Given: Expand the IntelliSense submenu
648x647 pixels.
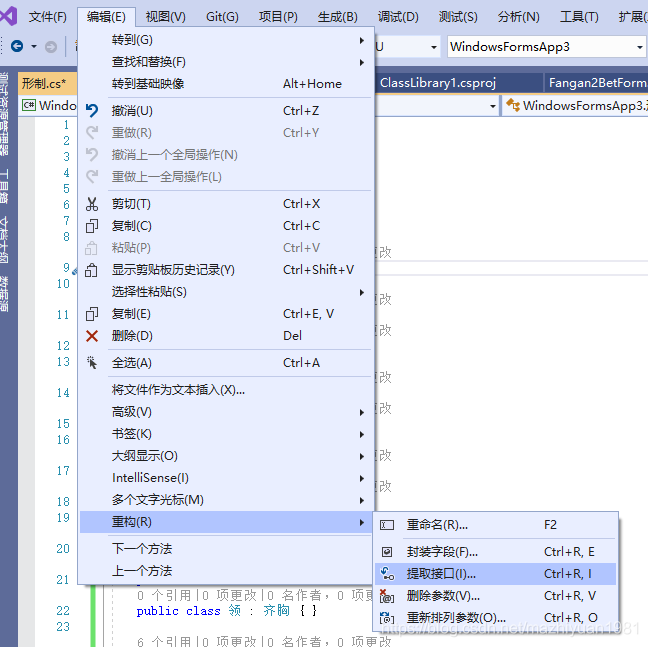Looking at the screenshot, I should (x=150, y=478).
